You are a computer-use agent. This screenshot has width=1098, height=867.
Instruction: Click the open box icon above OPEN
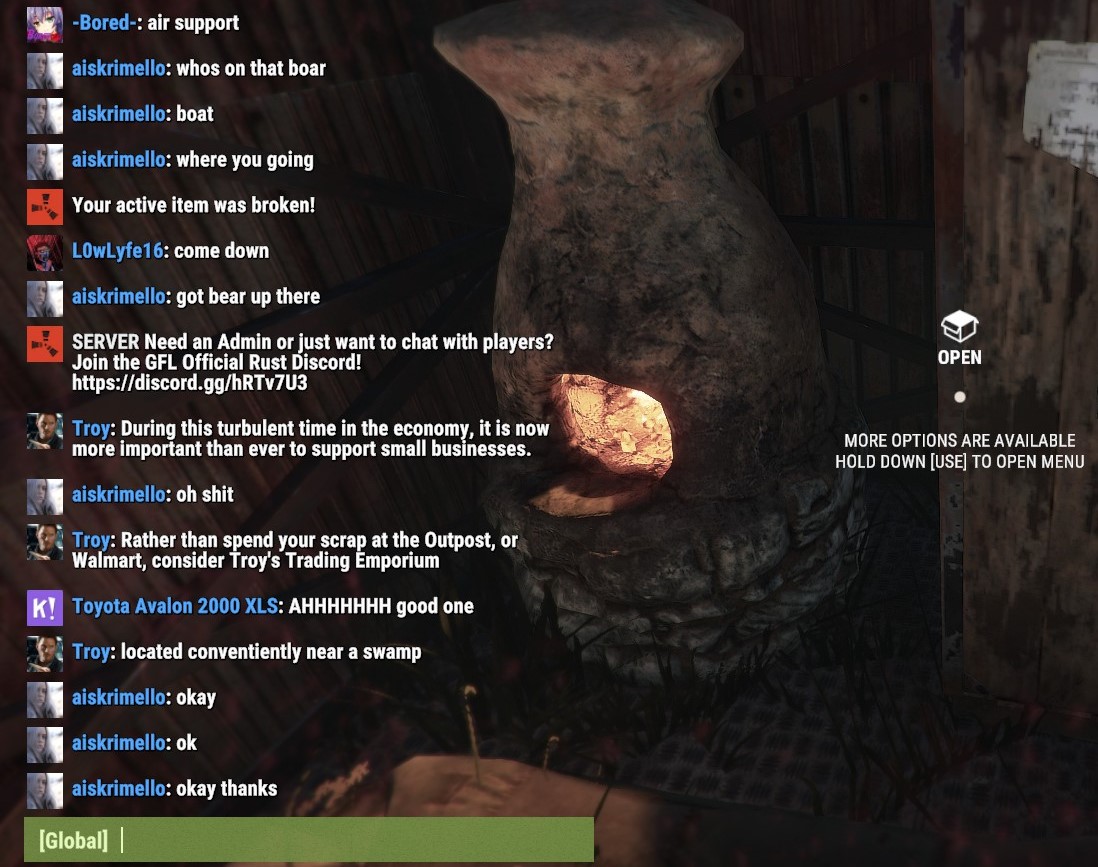tap(959, 326)
